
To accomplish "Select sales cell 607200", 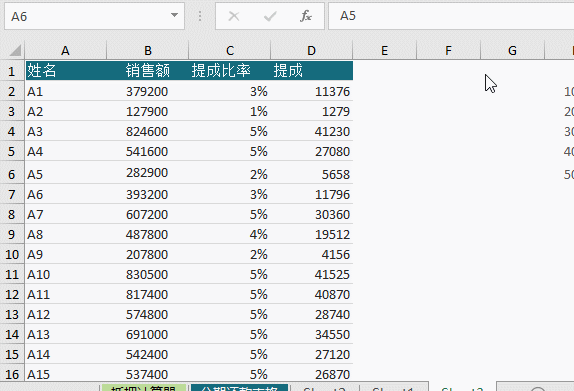I will (148, 214).
